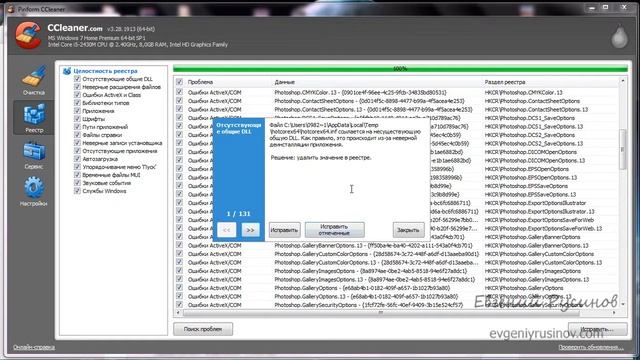Toggle Службы Windows checkbox
The width and height of the screenshot is (640, 360).
(x=77, y=191)
